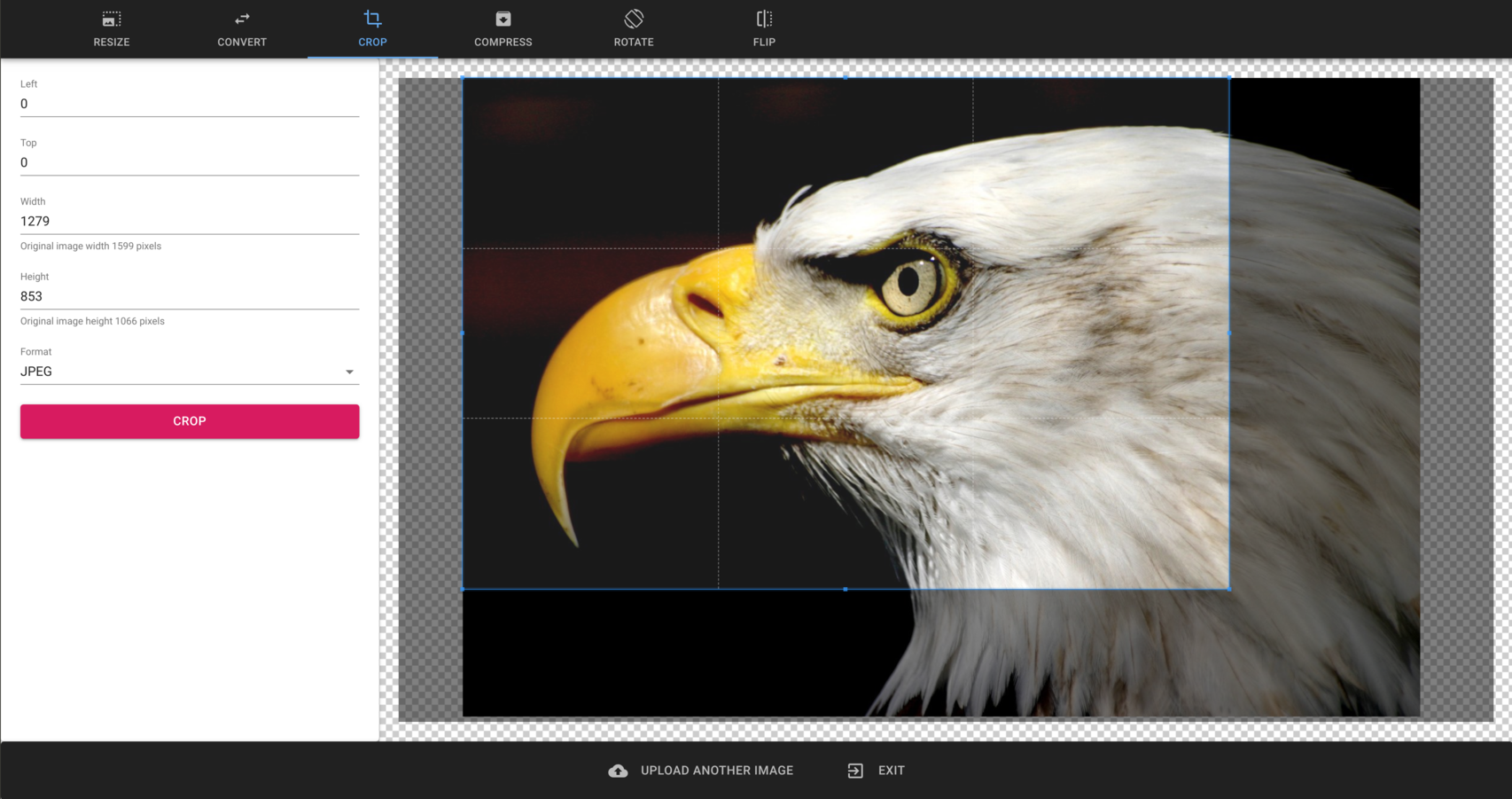The image size is (1512, 799).
Task: Select the Resize tool icon
Action: pyautogui.click(x=112, y=19)
